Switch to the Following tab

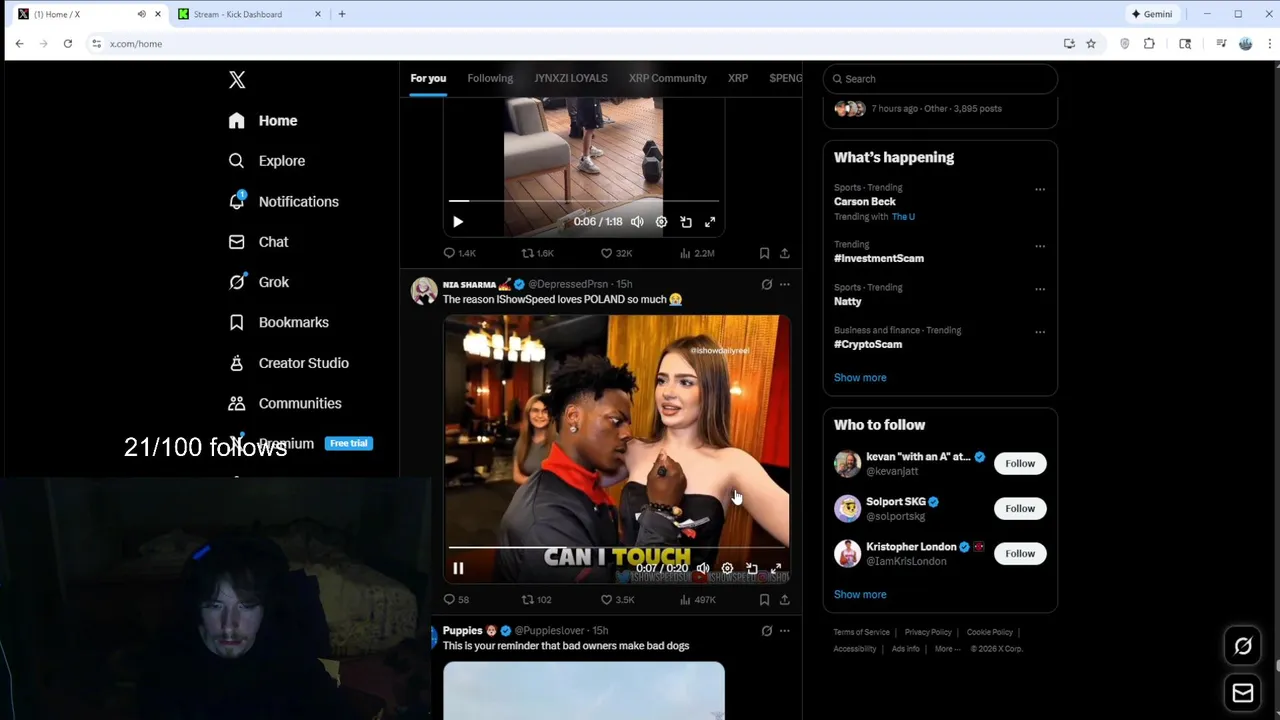tap(490, 78)
